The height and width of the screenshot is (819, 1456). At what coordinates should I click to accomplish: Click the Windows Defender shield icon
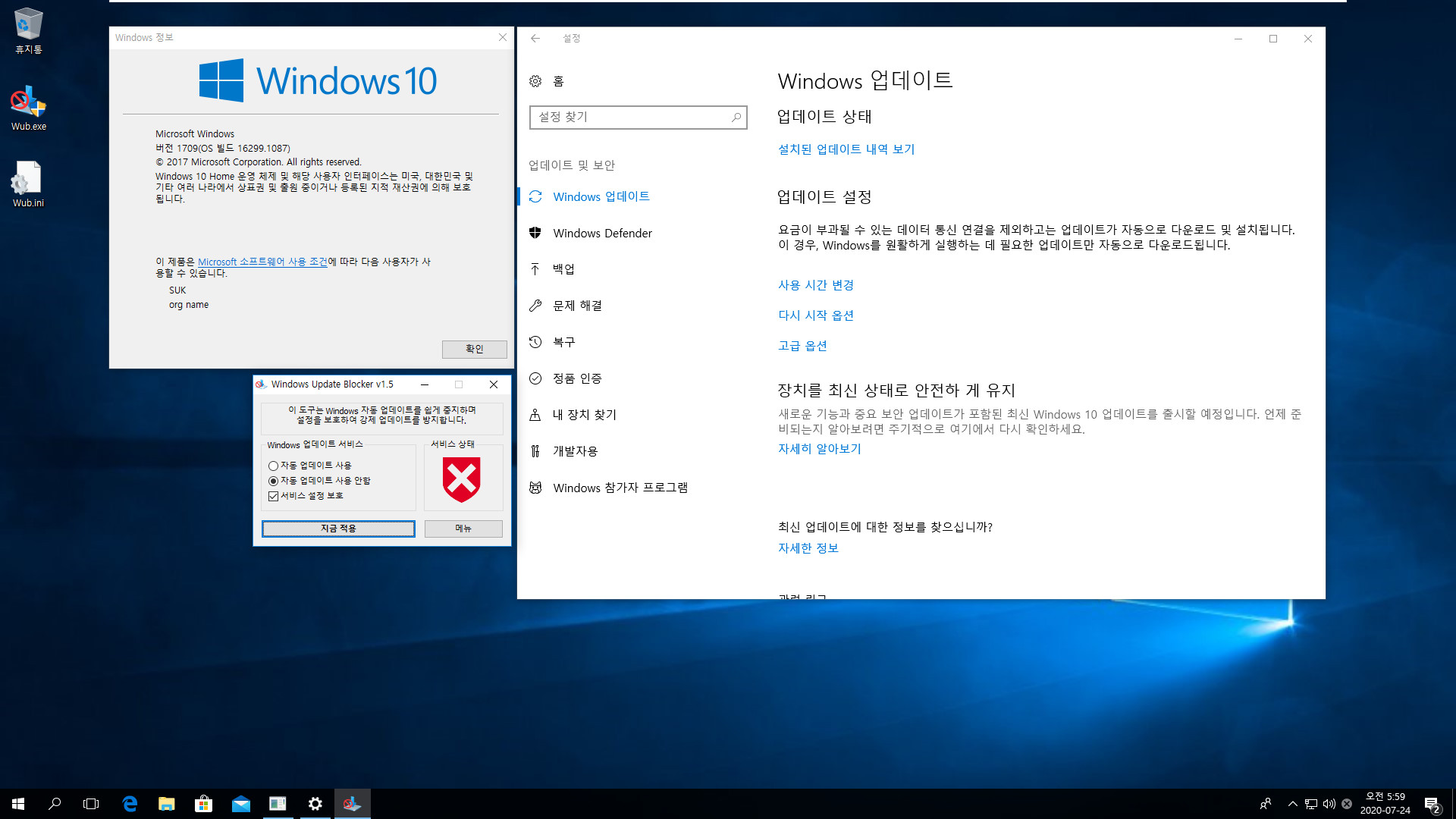coord(535,233)
